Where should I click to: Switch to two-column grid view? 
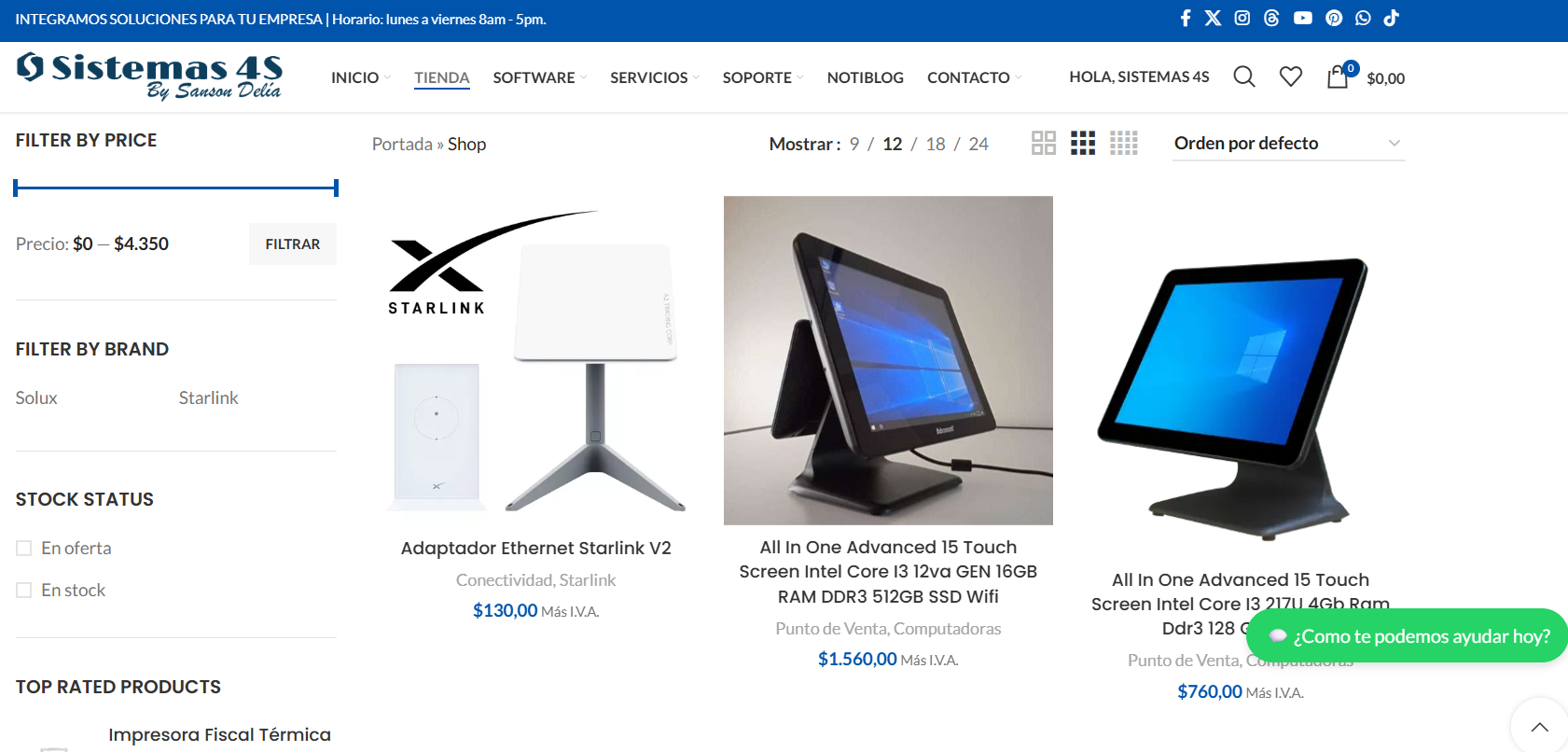1044,143
